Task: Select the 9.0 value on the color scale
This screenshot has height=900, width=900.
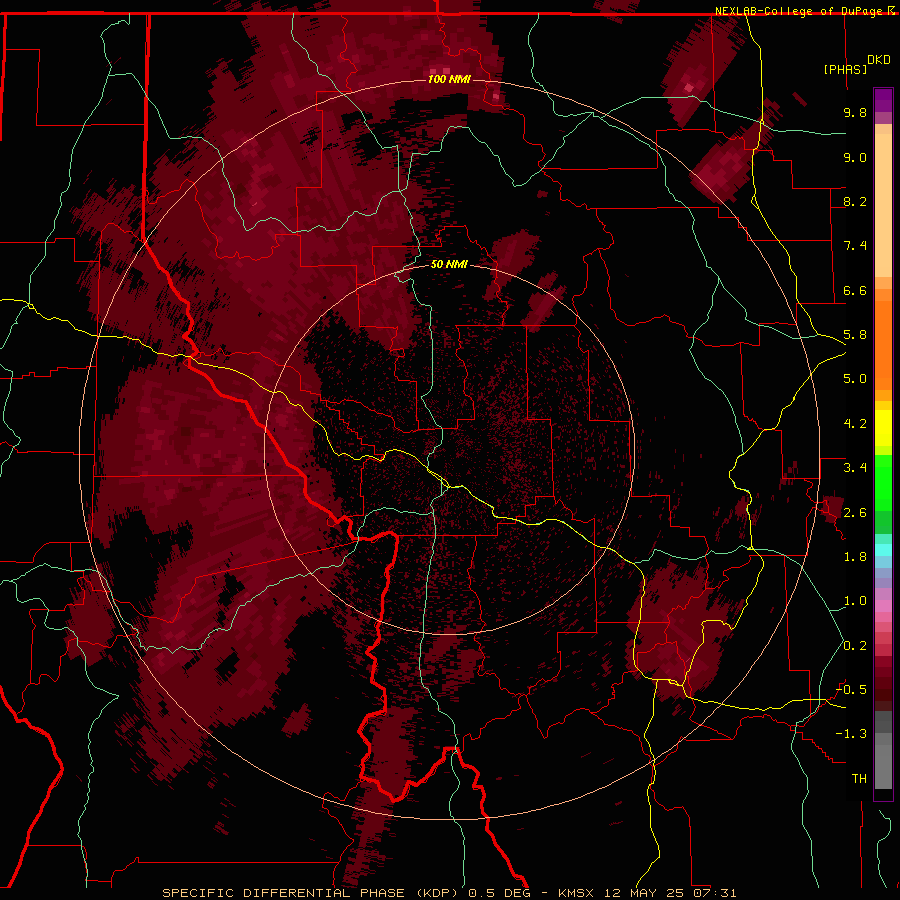Action: pos(855,157)
